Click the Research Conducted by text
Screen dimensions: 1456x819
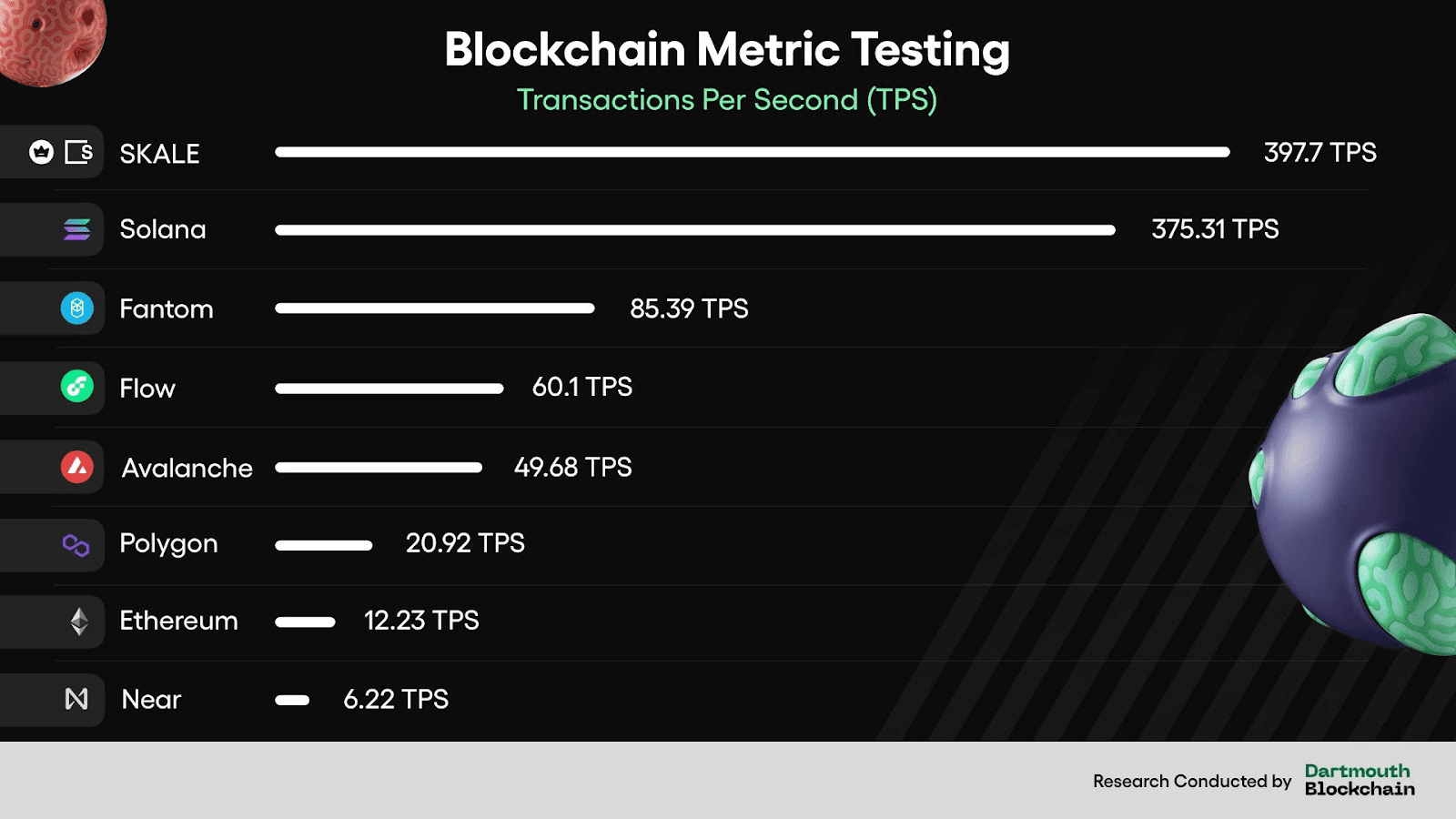tap(1192, 781)
